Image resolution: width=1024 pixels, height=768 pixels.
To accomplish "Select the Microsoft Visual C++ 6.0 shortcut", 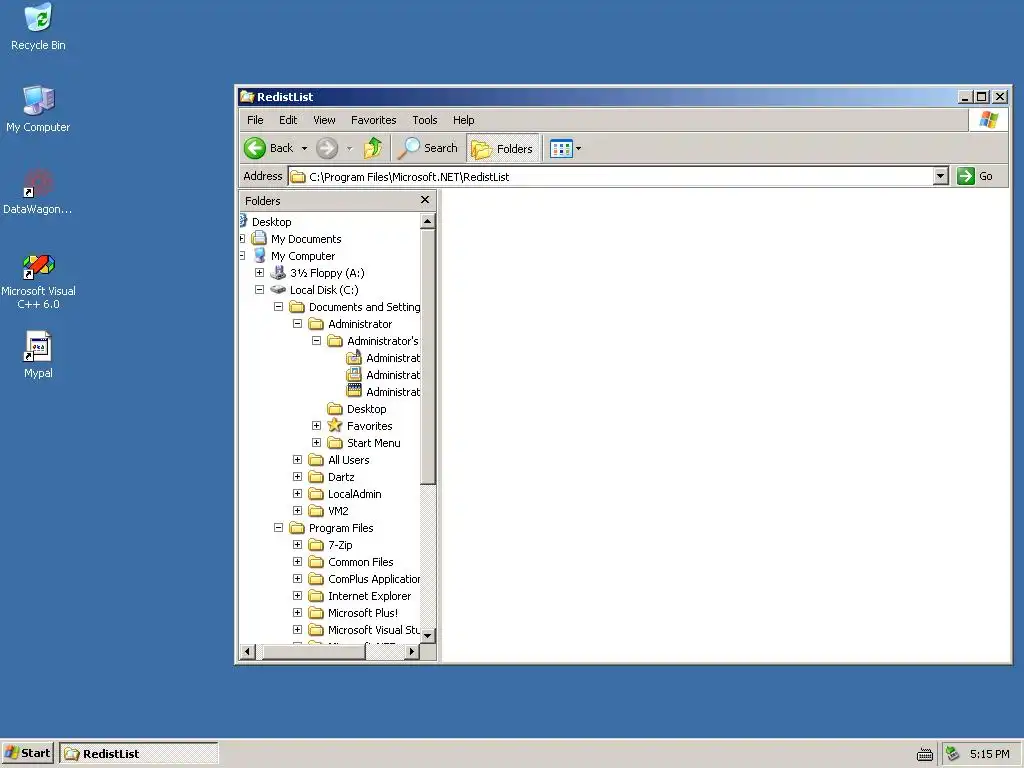I will [x=38, y=281].
